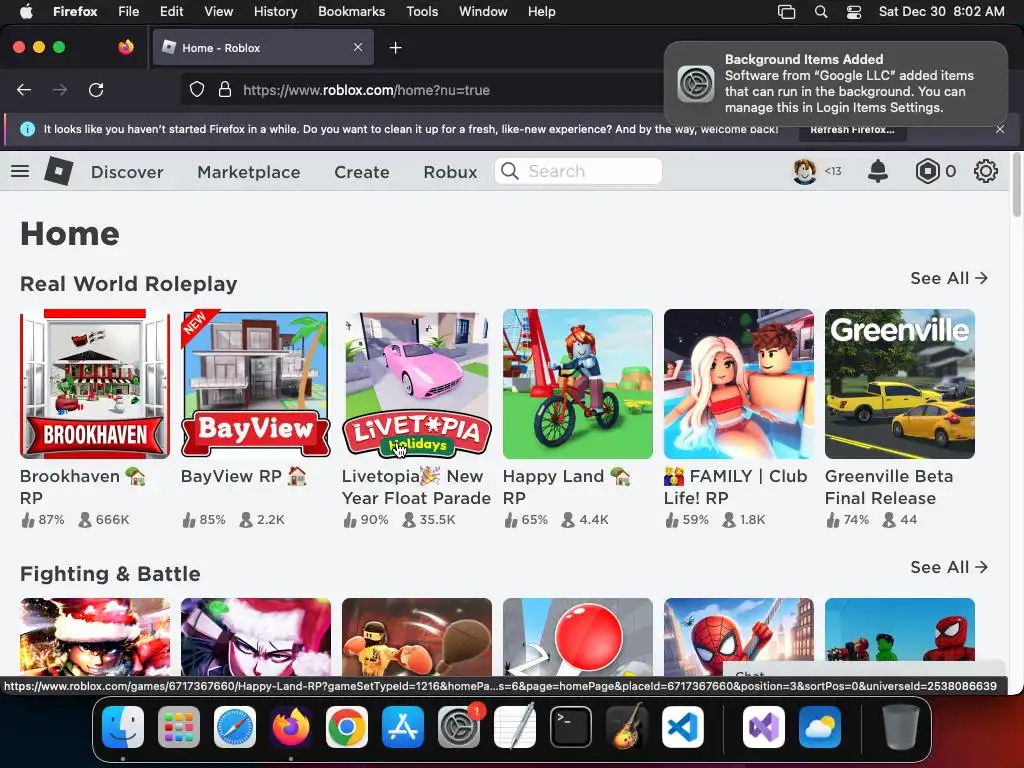Viewport: 1024px width, 768px height.
Task: Open Launchpad from the Dock
Action: 179,727
